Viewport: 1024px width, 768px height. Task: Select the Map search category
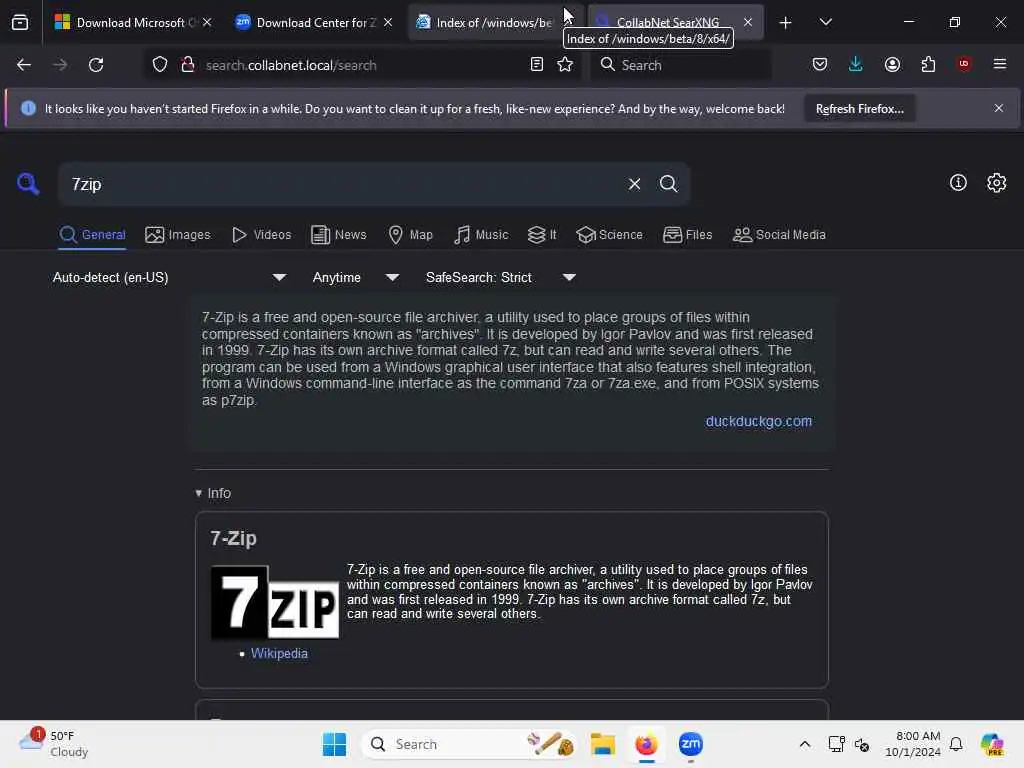tap(410, 235)
